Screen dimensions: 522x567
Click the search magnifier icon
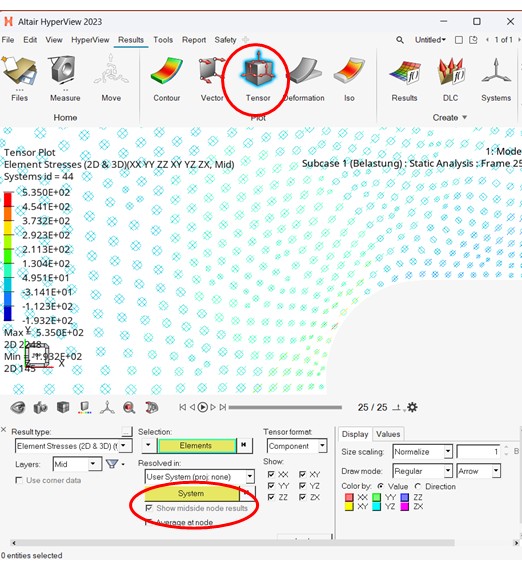point(400,40)
